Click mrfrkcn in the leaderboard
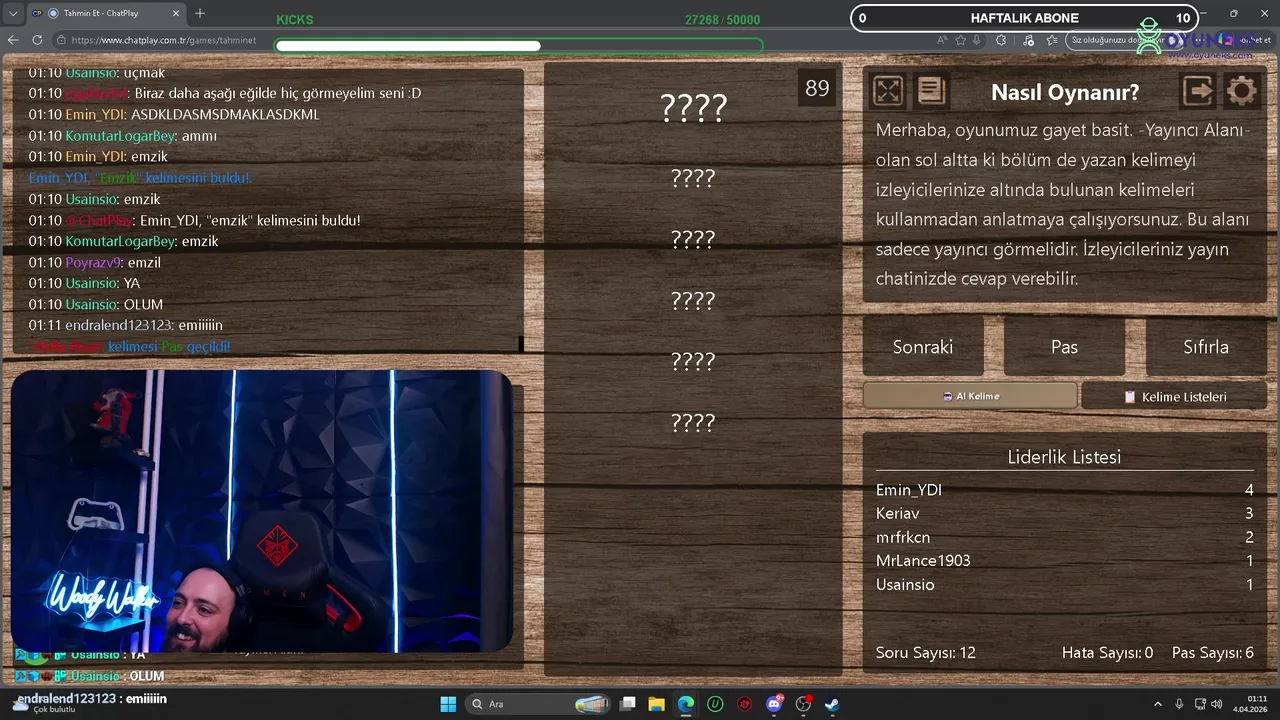Screen dimensions: 1280x720 click(903, 537)
